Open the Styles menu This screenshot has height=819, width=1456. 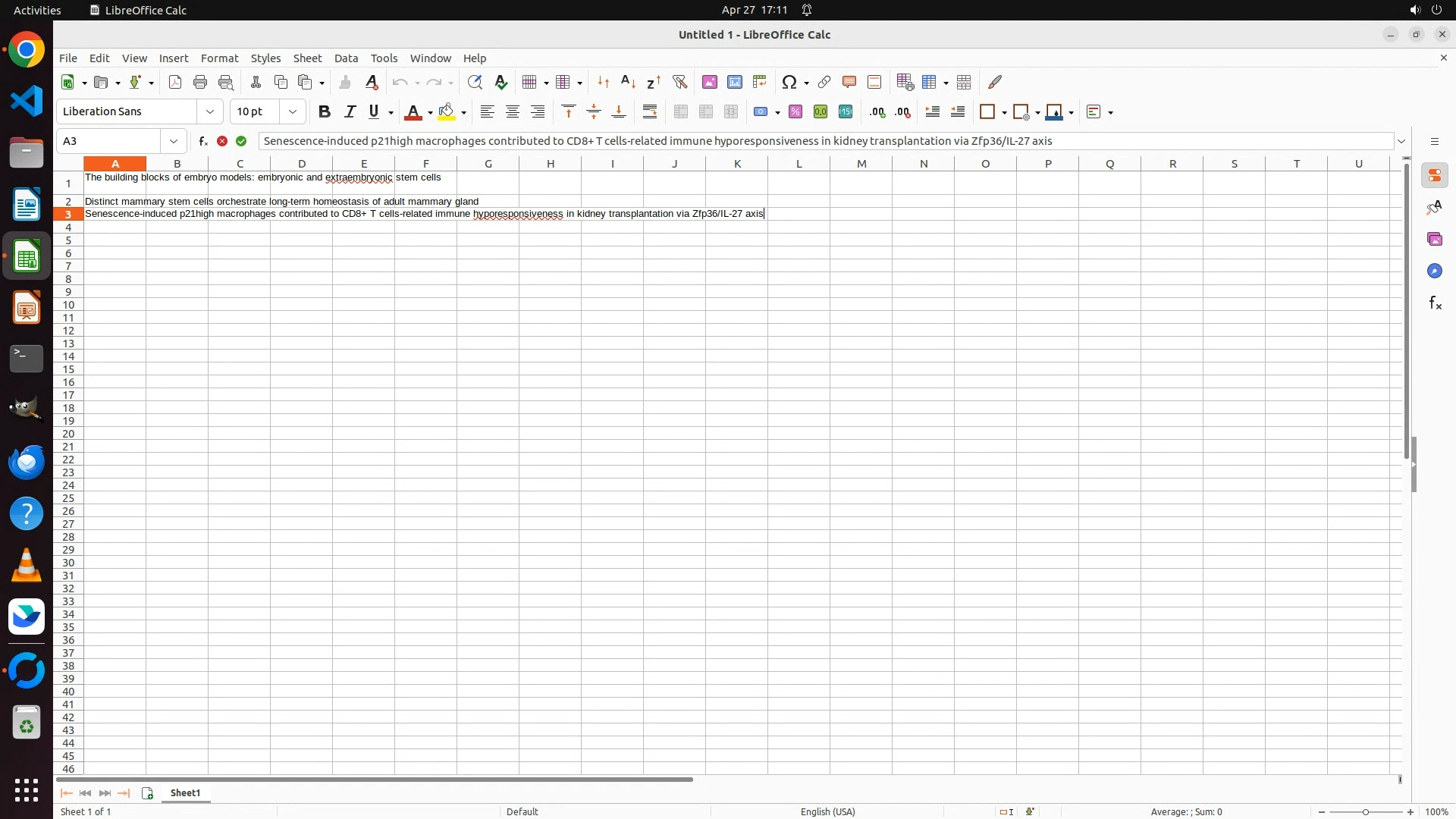(265, 58)
